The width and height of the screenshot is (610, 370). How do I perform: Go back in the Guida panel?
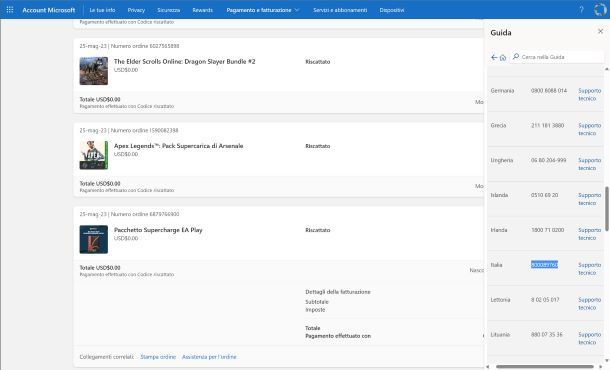pyautogui.click(x=494, y=57)
